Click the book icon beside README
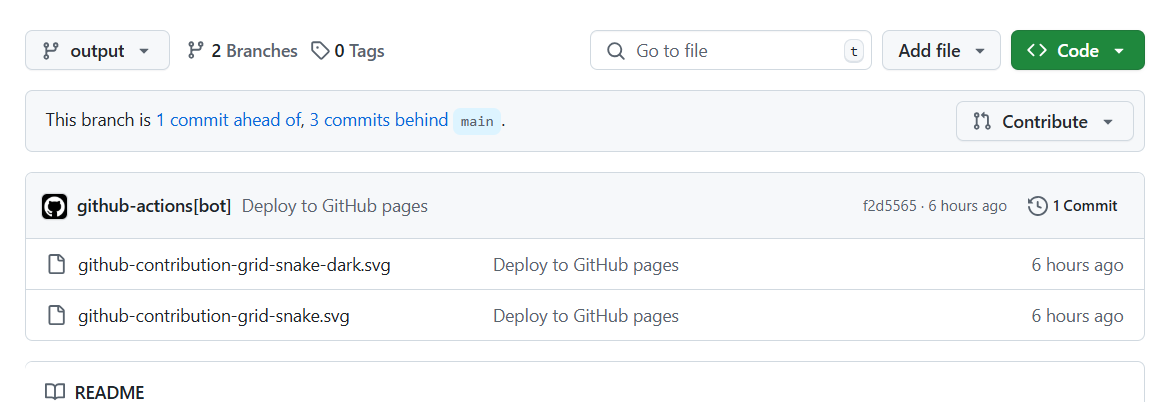Image resolution: width=1165 pixels, height=402 pixels. pyautogui.click(x=54, y=392)
